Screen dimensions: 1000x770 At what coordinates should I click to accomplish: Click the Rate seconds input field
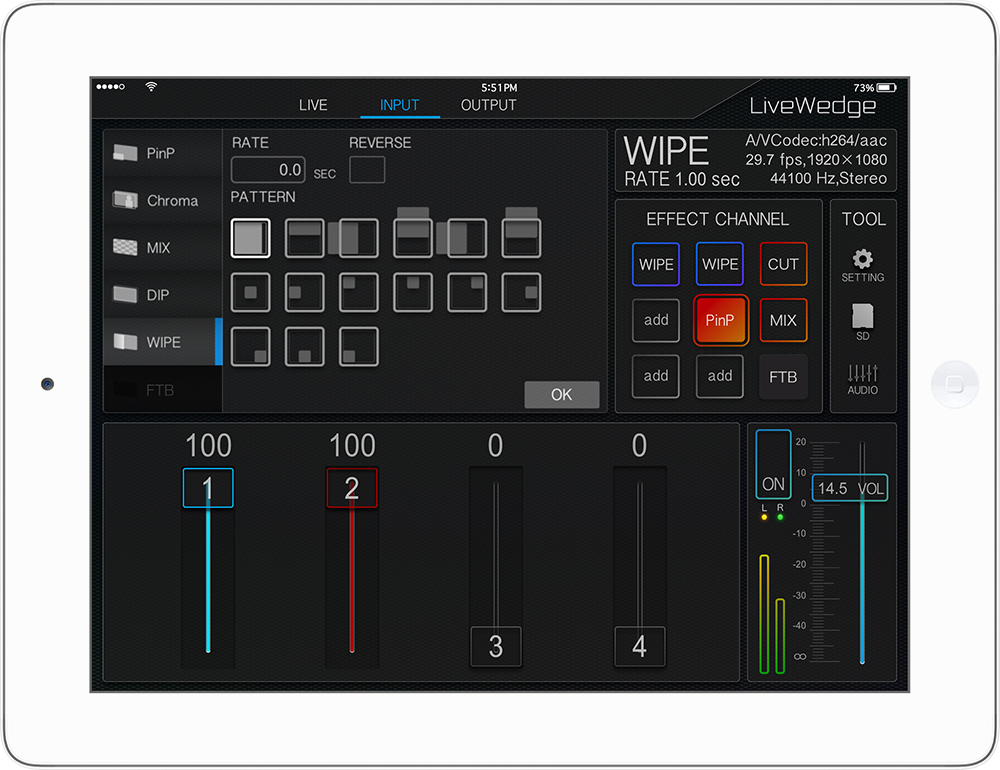[x=268, y=170]
